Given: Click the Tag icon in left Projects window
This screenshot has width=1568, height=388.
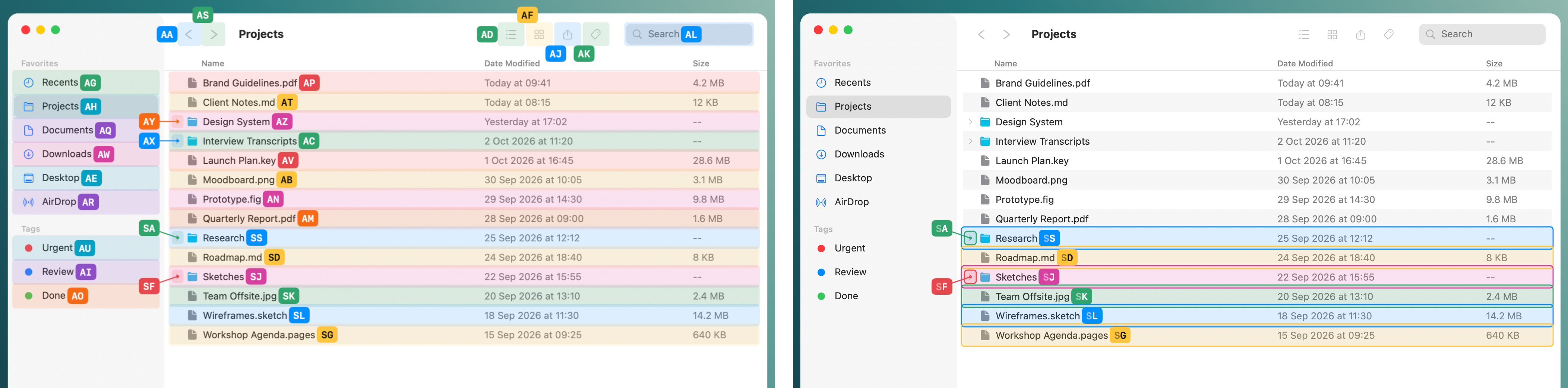Looking at the screenshot, I should pos(596,35).
